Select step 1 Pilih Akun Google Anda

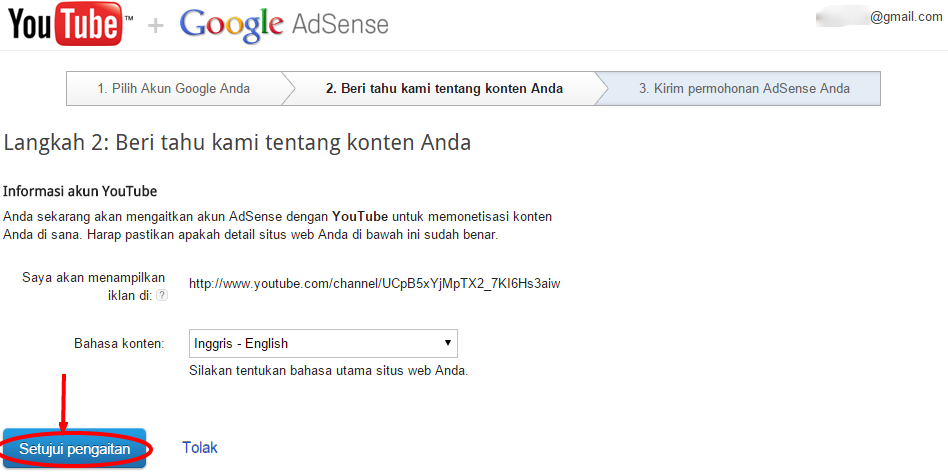pos(174,88)
